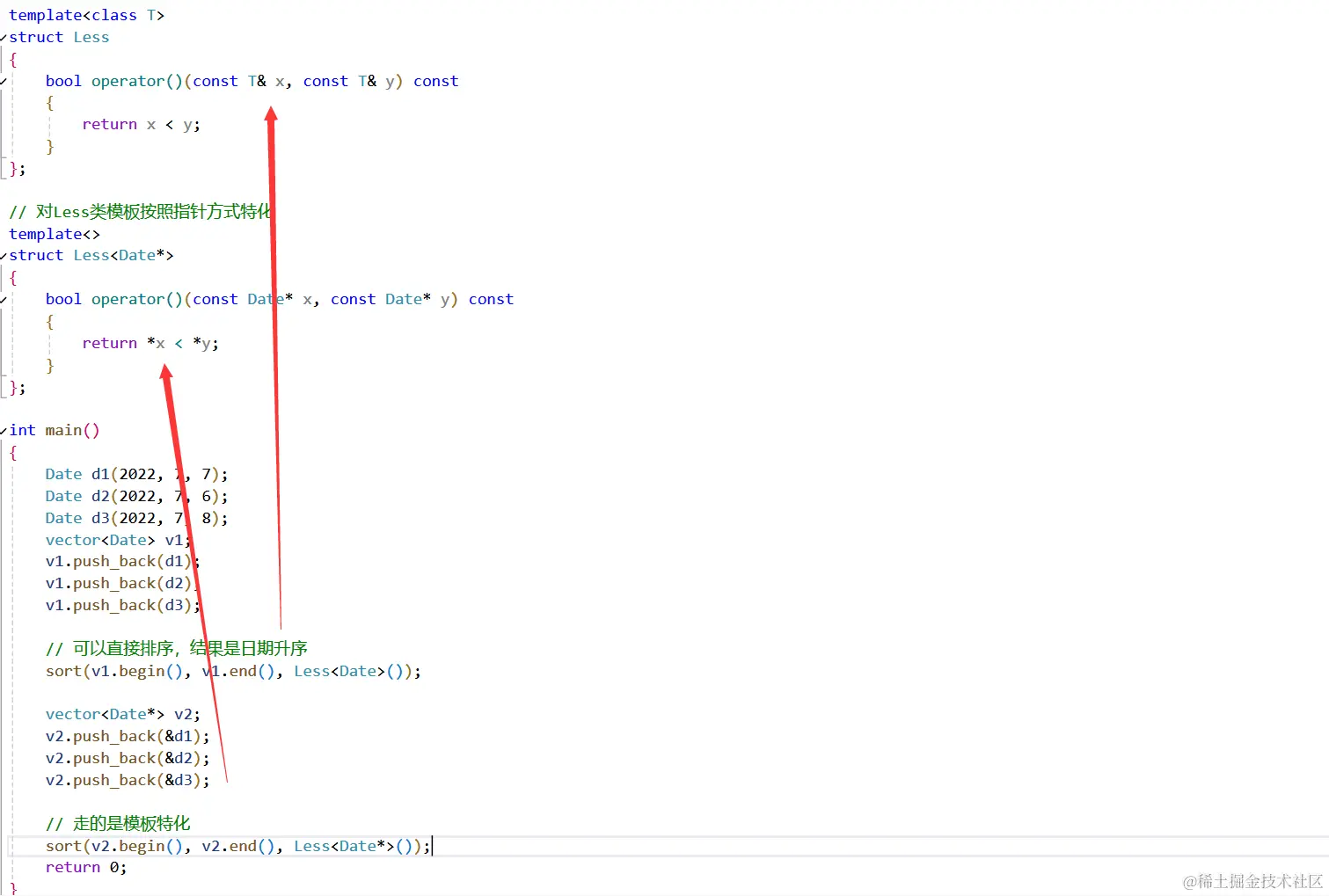
Task: Click the line "template<class T>"
Action: (86, 15)
